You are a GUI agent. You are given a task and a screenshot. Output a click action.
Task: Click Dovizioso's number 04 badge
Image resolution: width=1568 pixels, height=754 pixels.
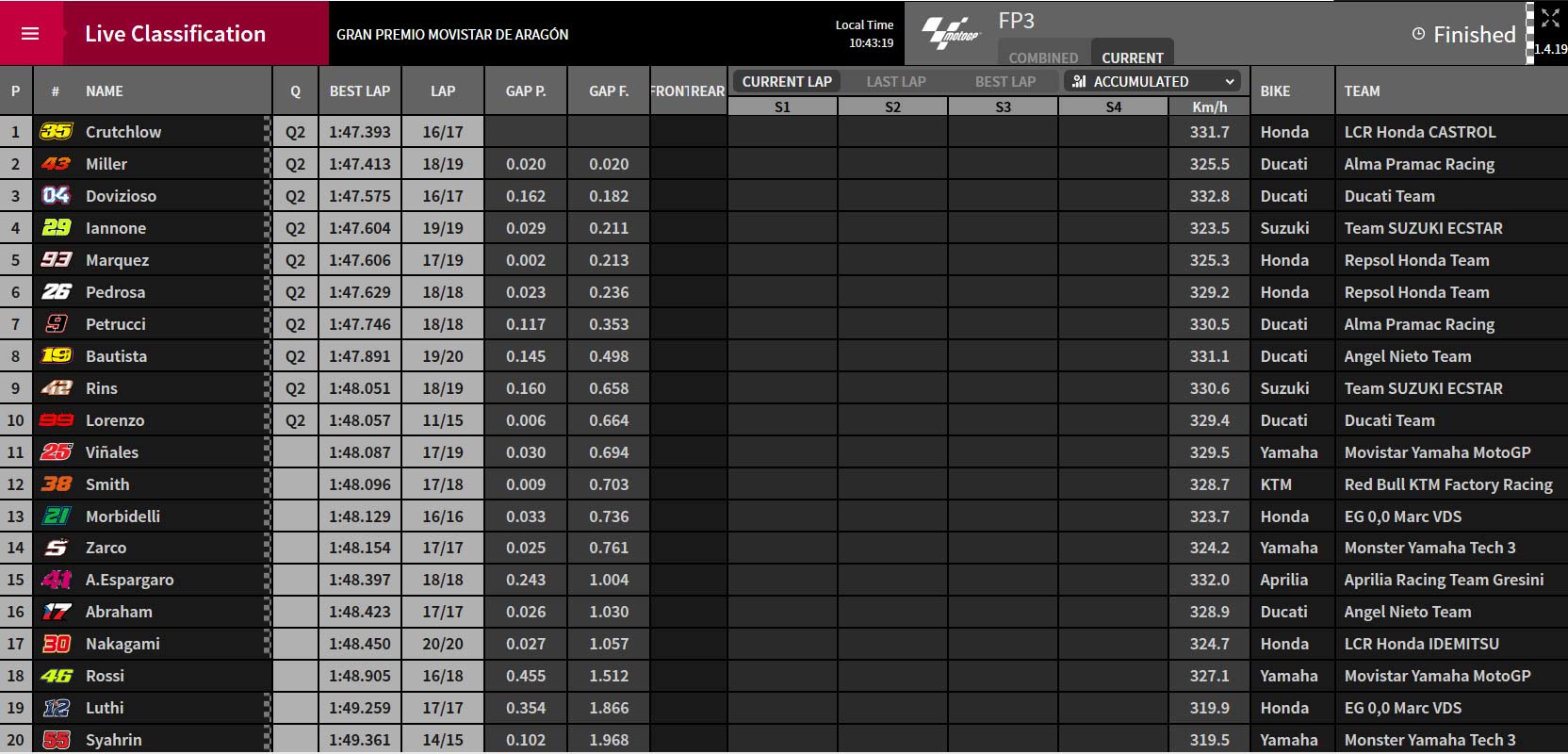(56, 195)
